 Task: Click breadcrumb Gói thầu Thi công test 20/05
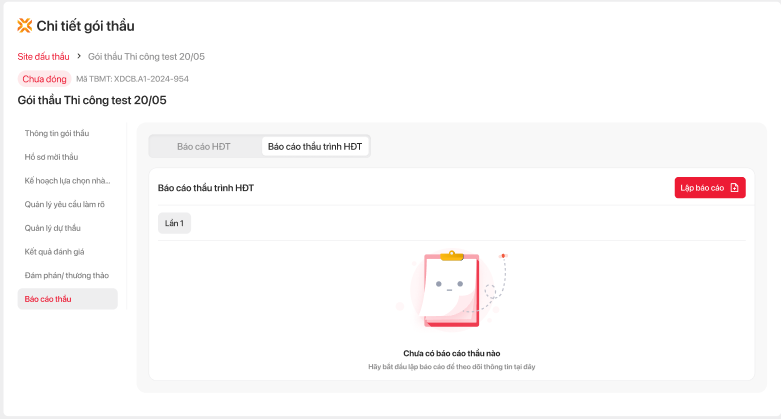point(146,56)
